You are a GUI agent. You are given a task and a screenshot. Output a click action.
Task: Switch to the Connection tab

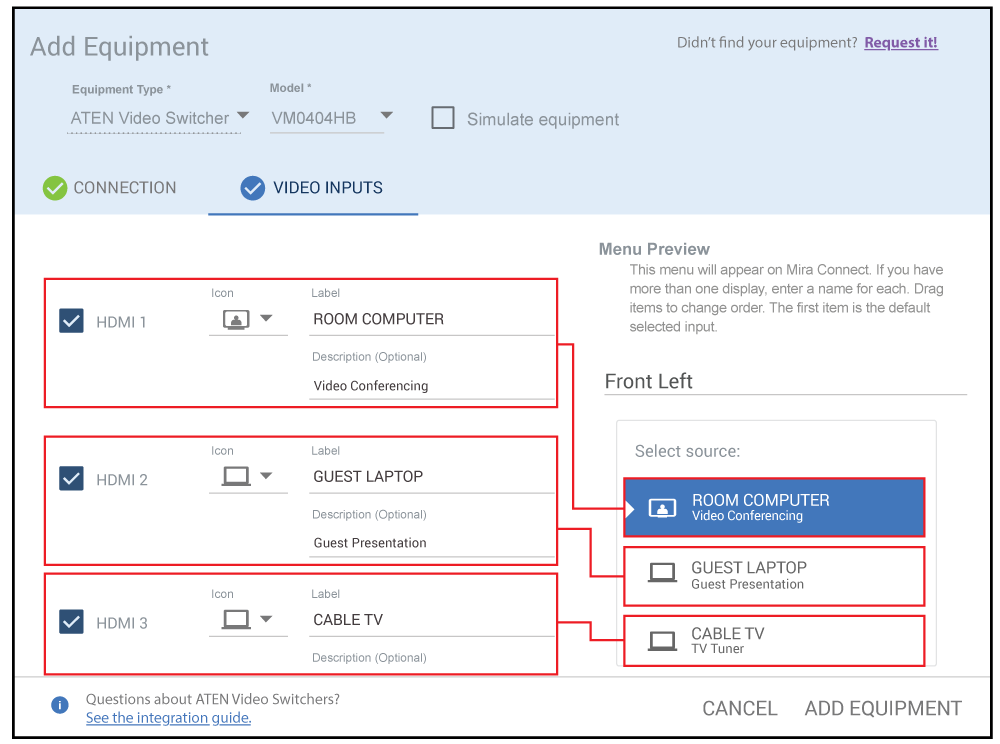click(110, 188)
